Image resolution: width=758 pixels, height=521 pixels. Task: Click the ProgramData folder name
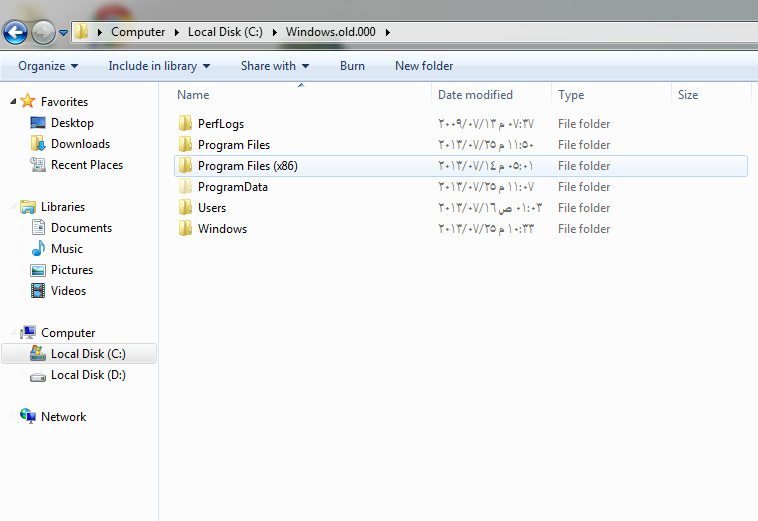[x=233, y=187]
